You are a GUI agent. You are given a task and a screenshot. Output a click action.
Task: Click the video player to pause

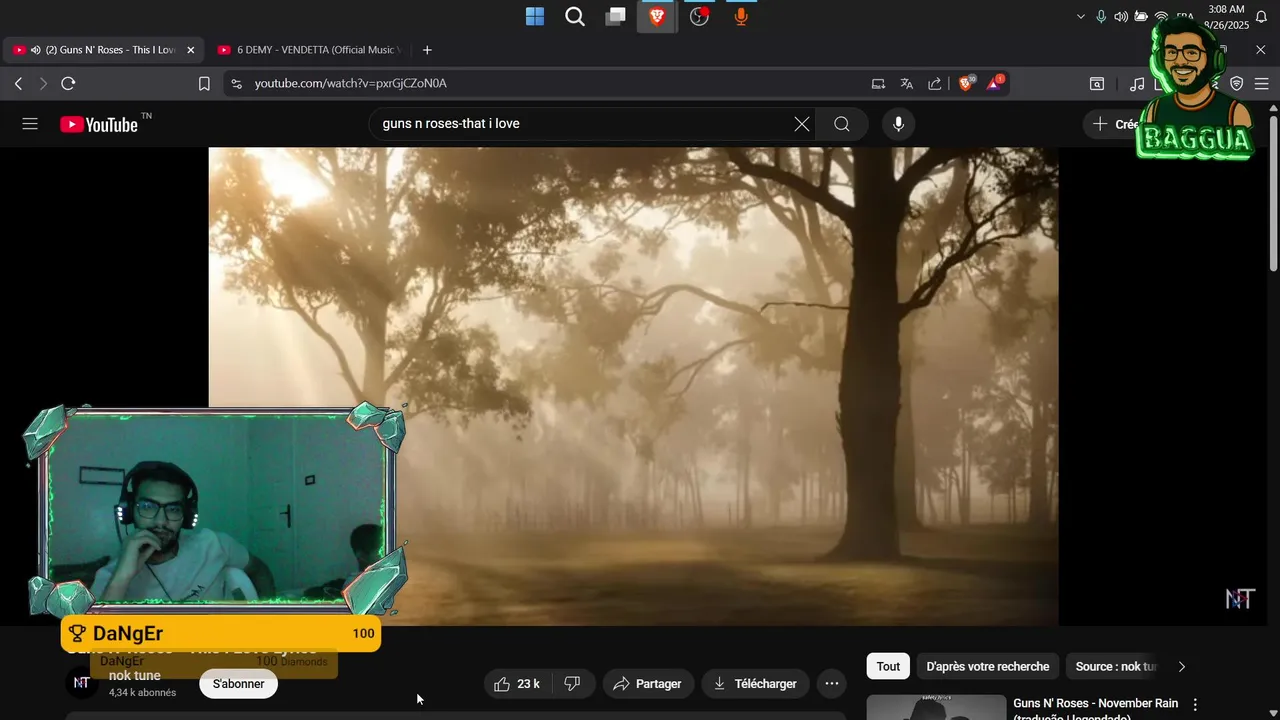633,386
